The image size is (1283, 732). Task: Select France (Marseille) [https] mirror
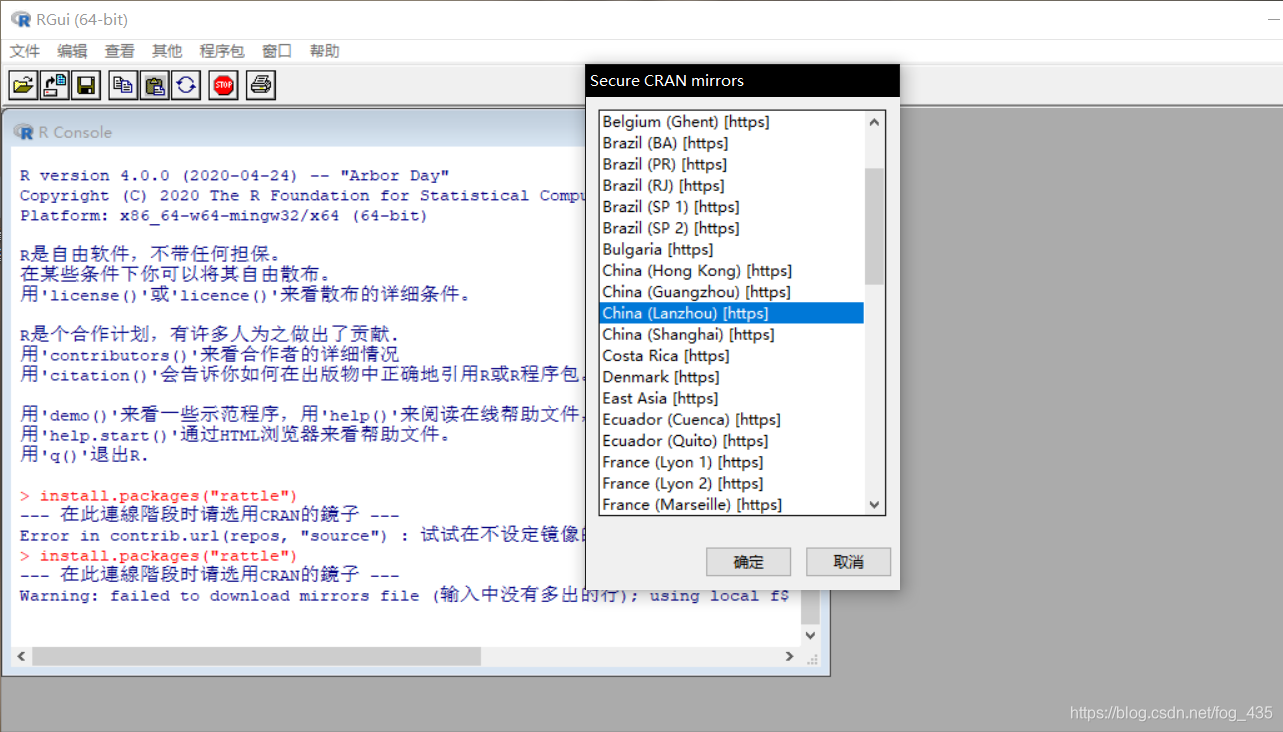731,505
